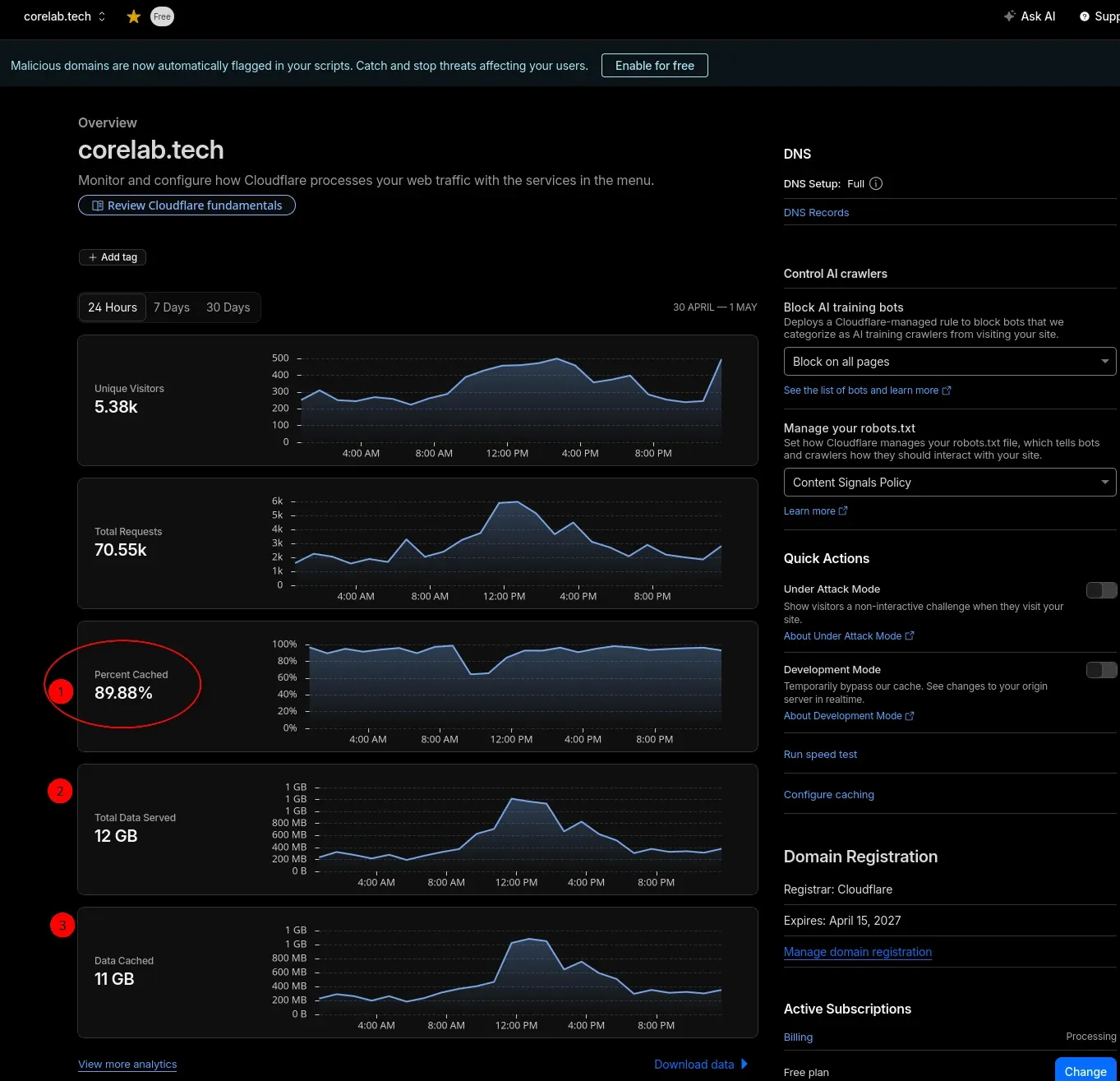Open Manage robots.txt Content Signals dropdown
Image resolution: width=1120 pixels, height=1081 pixels.
coord(949,483)
